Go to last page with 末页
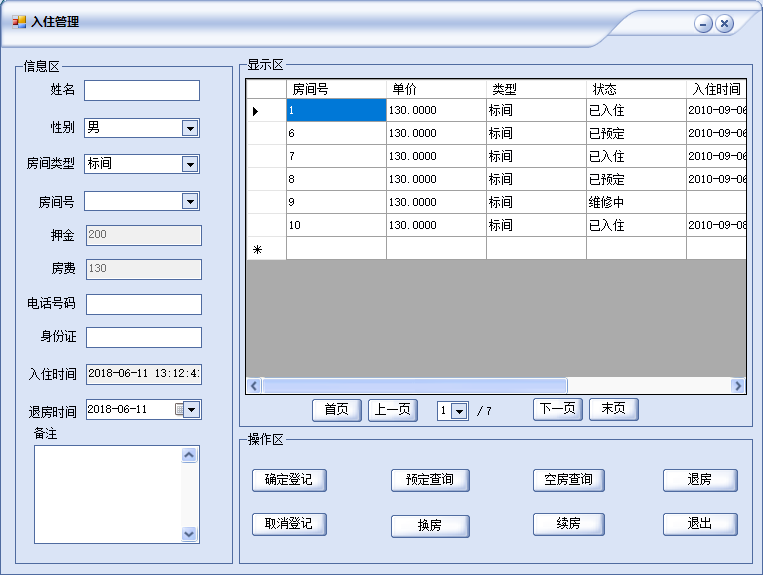The height and width of the screenshot is (575, 763). [614, 409]
